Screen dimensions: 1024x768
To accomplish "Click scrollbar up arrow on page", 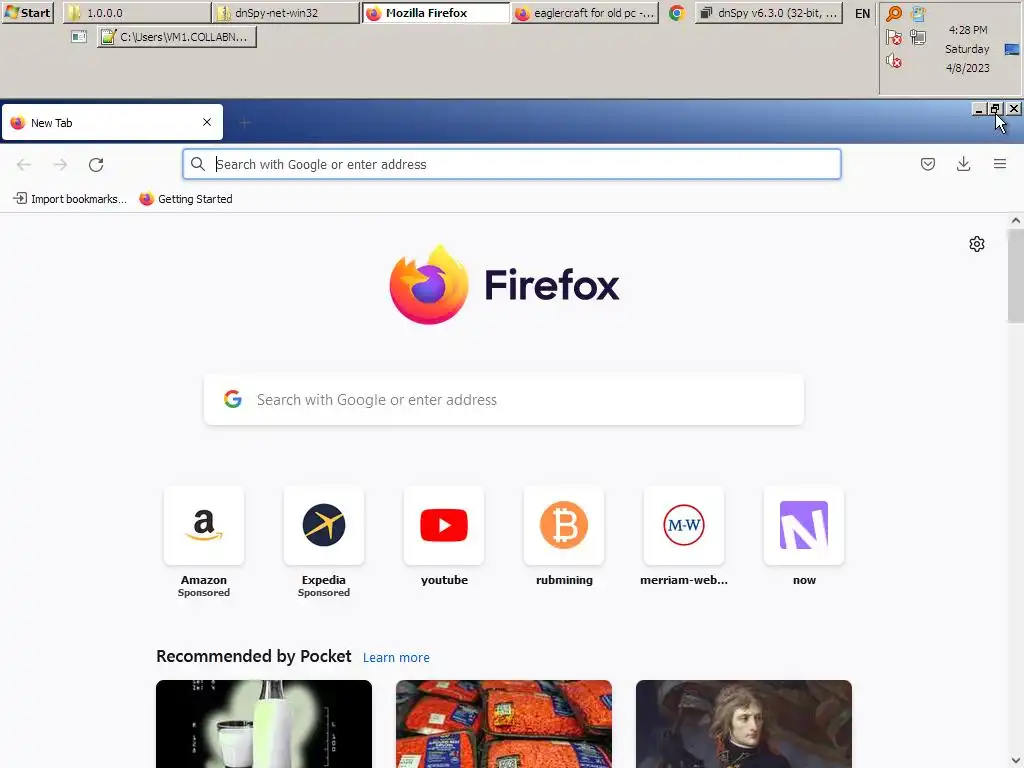I will (x=1016, y=221).
